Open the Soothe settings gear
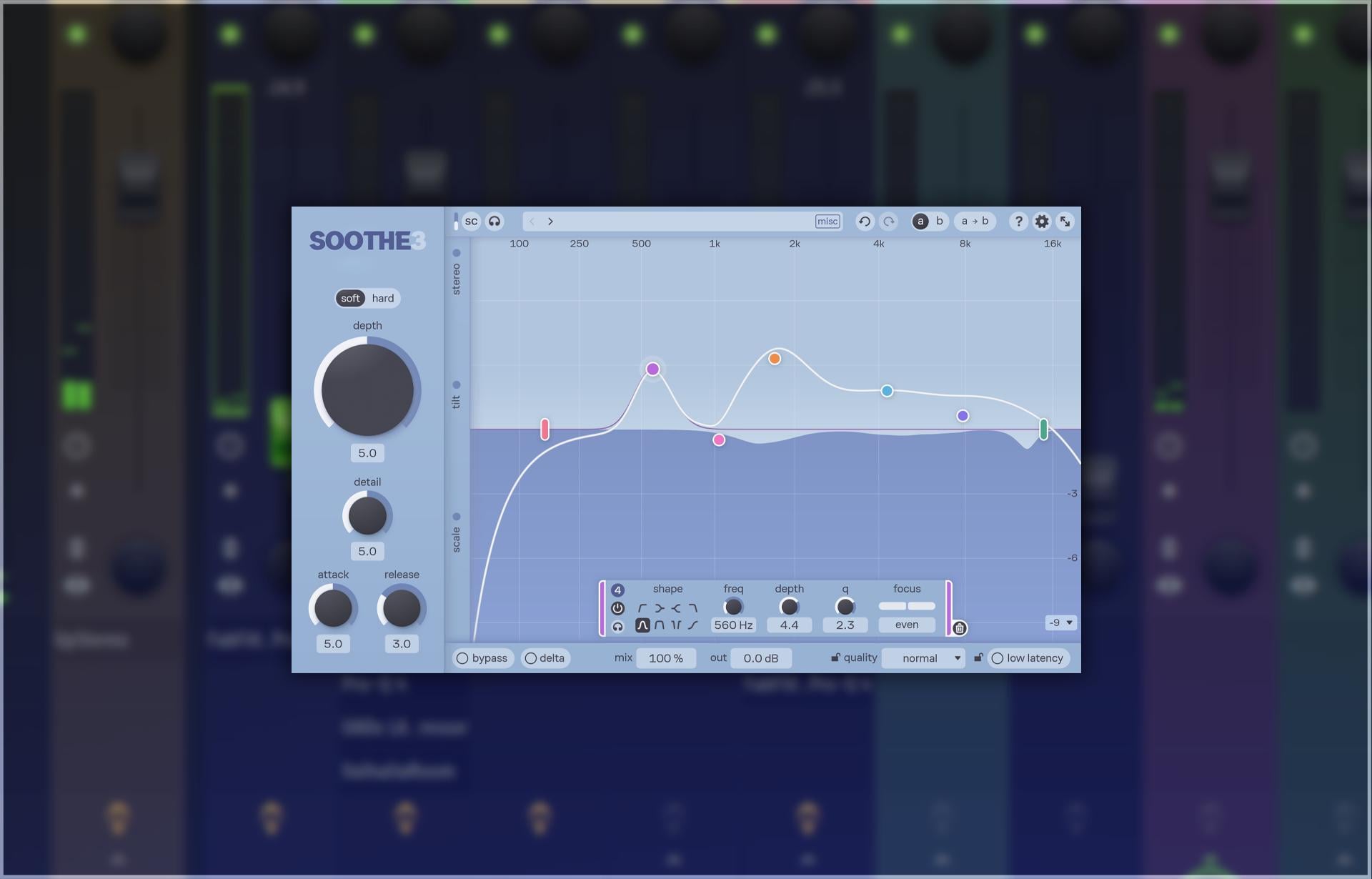 [1042, 222]
